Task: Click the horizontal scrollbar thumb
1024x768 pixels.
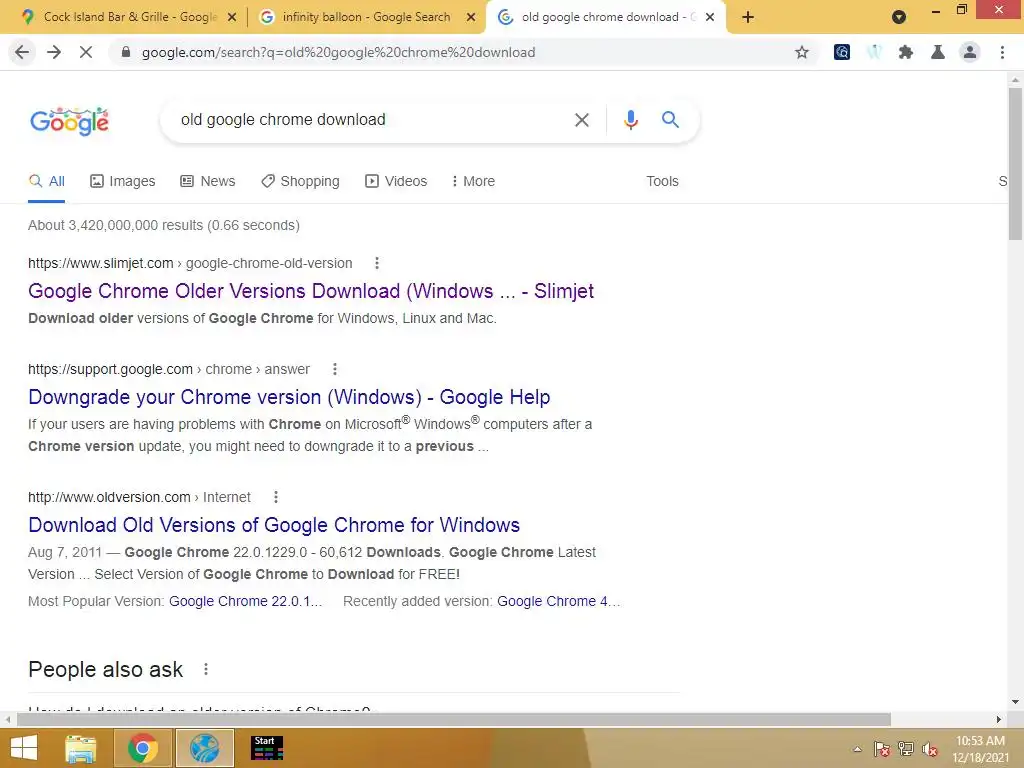Action: click(454, 720)
